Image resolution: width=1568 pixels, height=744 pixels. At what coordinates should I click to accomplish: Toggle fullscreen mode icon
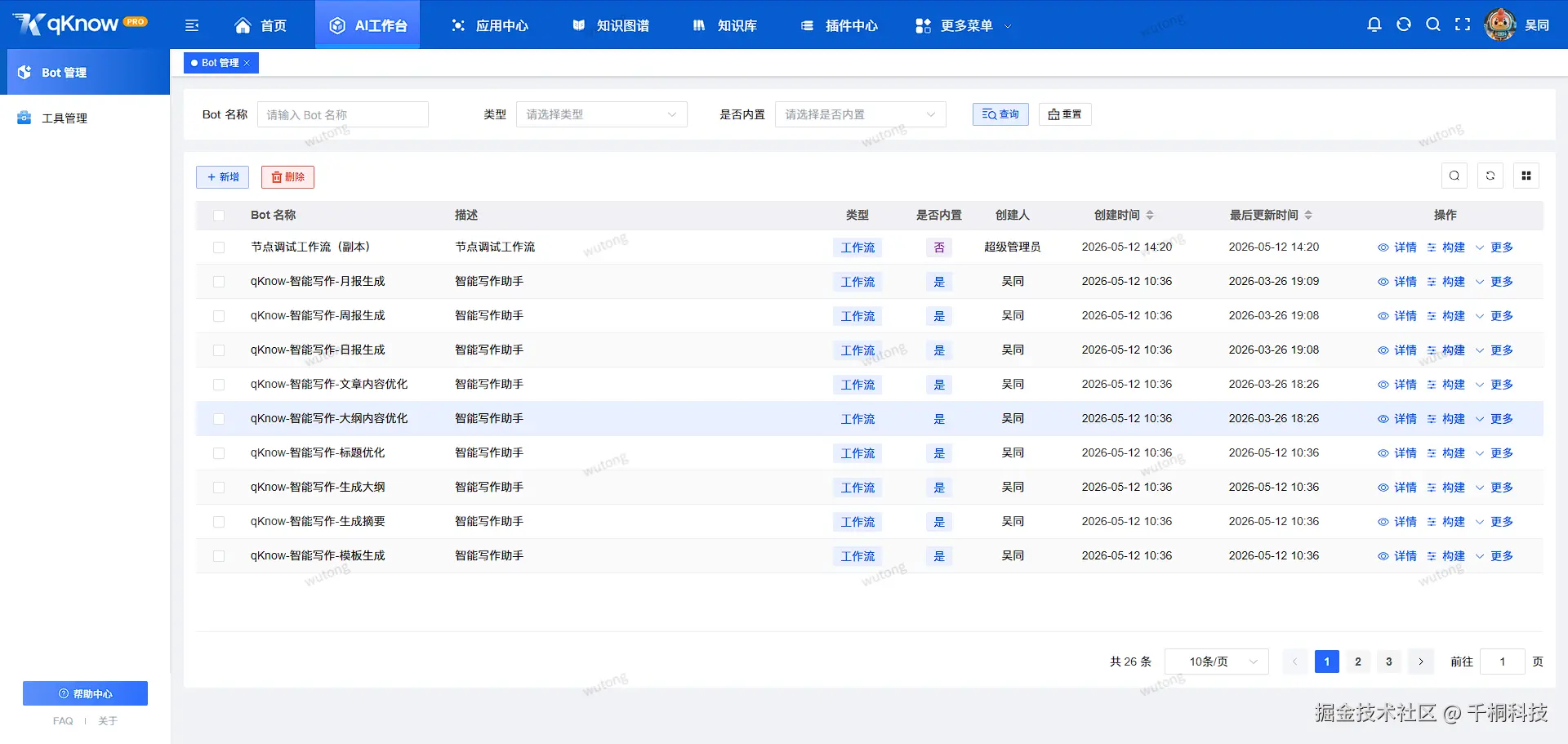1463,25
